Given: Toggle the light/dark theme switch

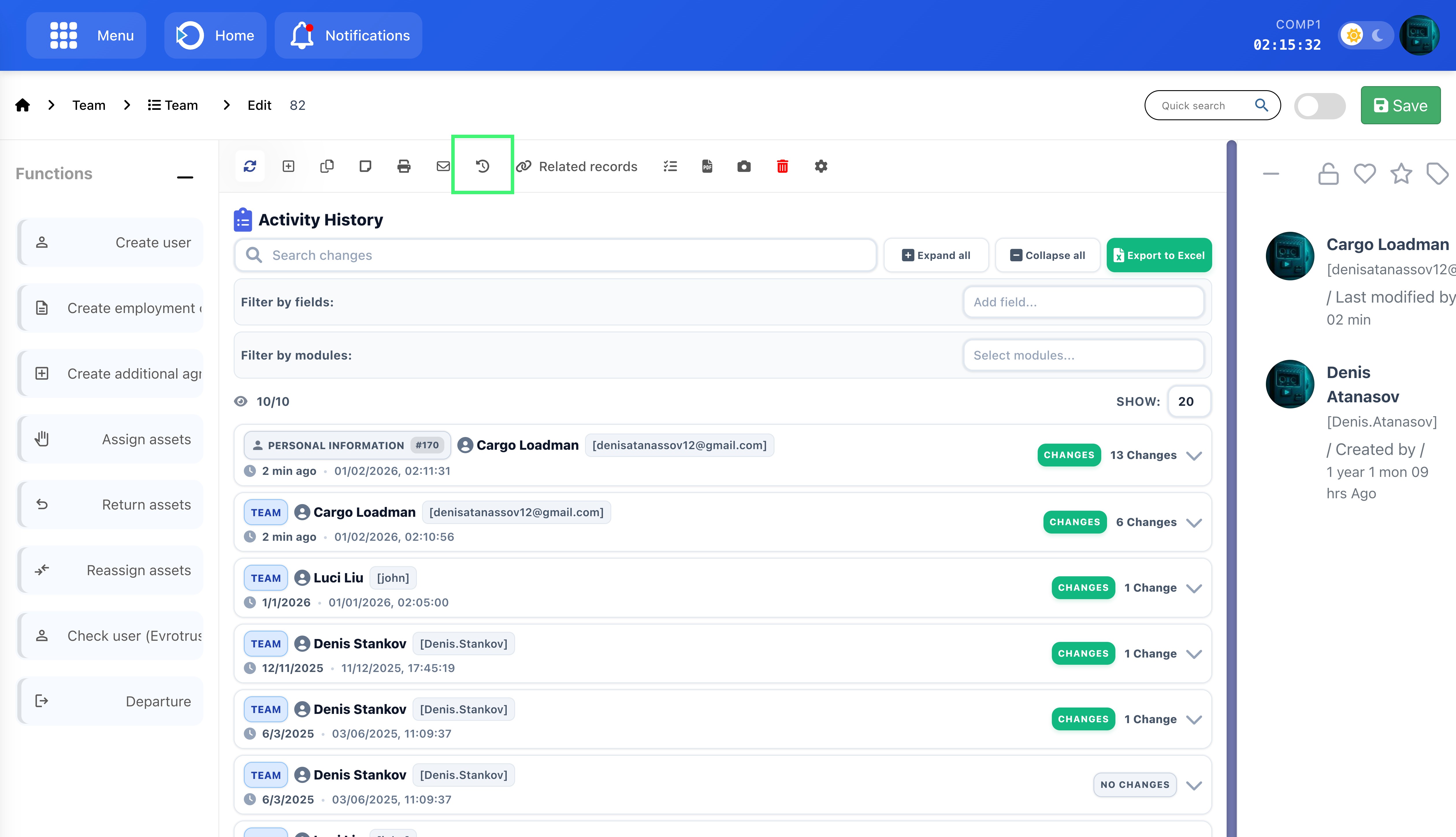Looking at the screenshot, I should [1365, 36].
